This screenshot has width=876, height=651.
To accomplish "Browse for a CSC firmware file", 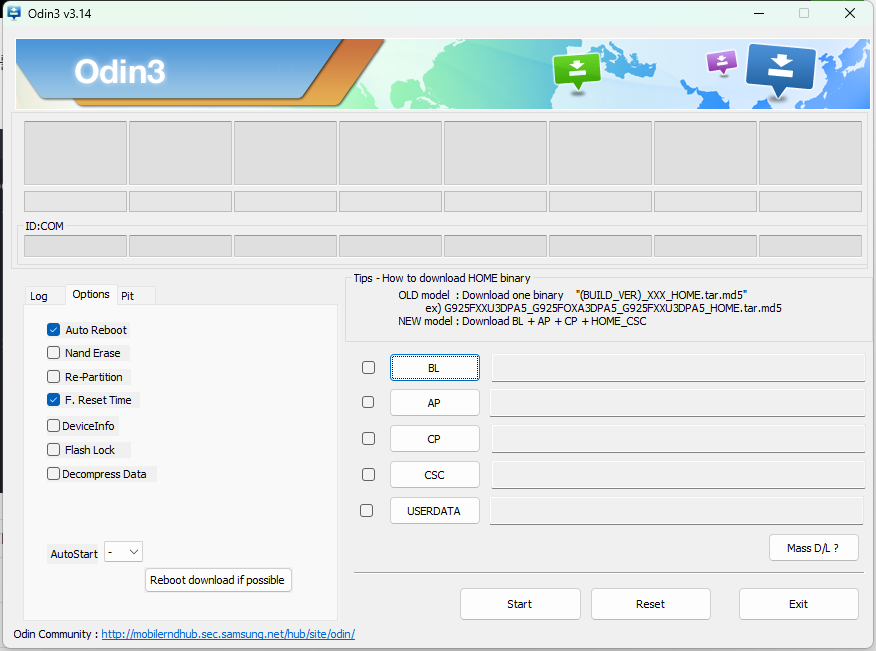I will (x=435, y=475).
